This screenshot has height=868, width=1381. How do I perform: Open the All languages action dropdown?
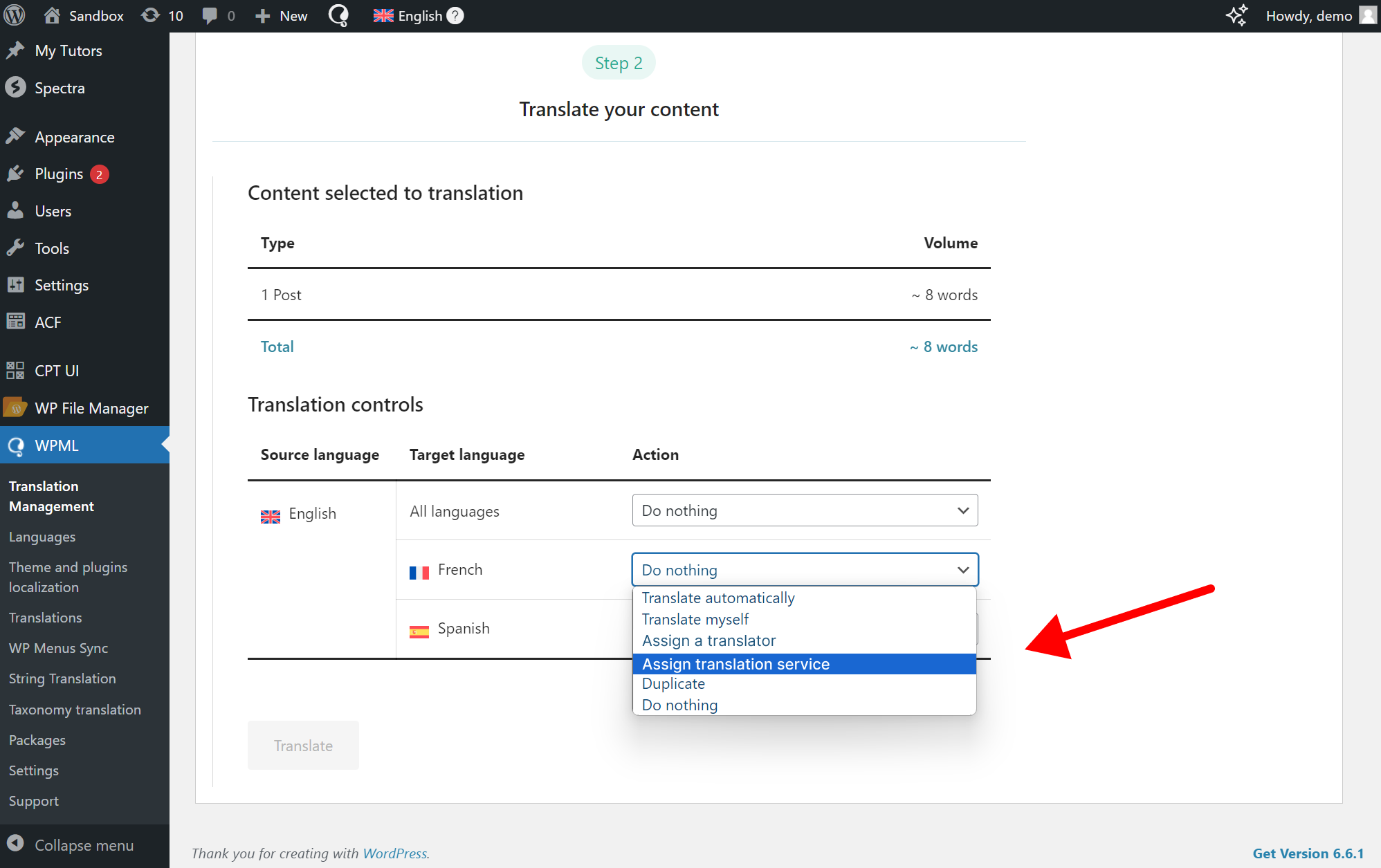[x=804, y=510]
